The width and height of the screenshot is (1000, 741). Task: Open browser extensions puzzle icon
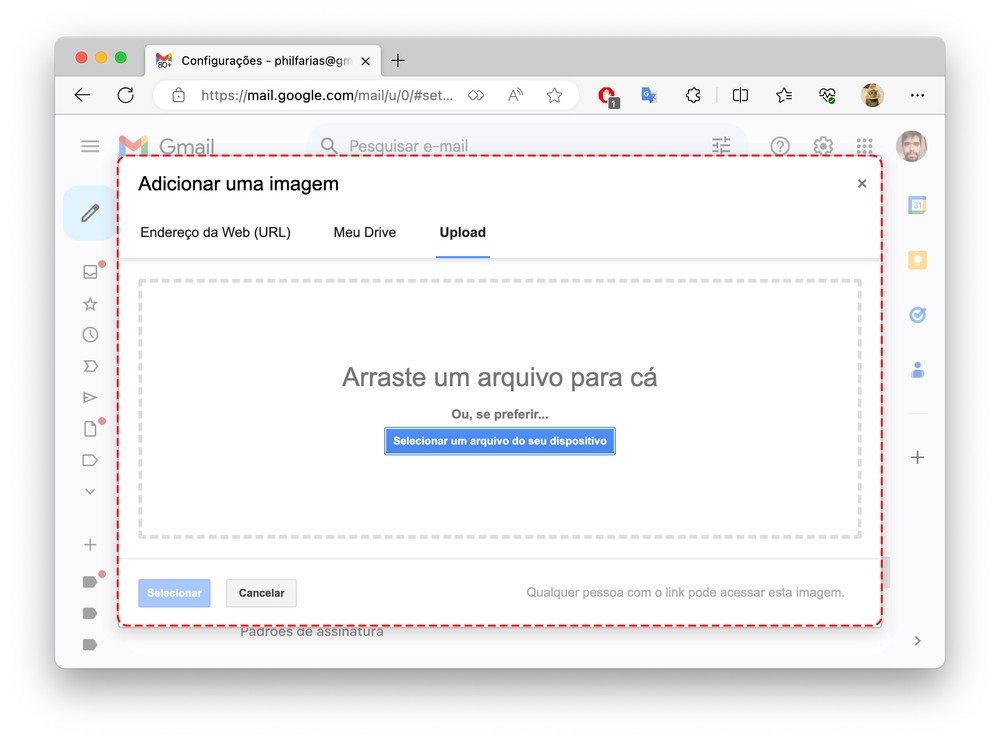[x=692, y=95]
